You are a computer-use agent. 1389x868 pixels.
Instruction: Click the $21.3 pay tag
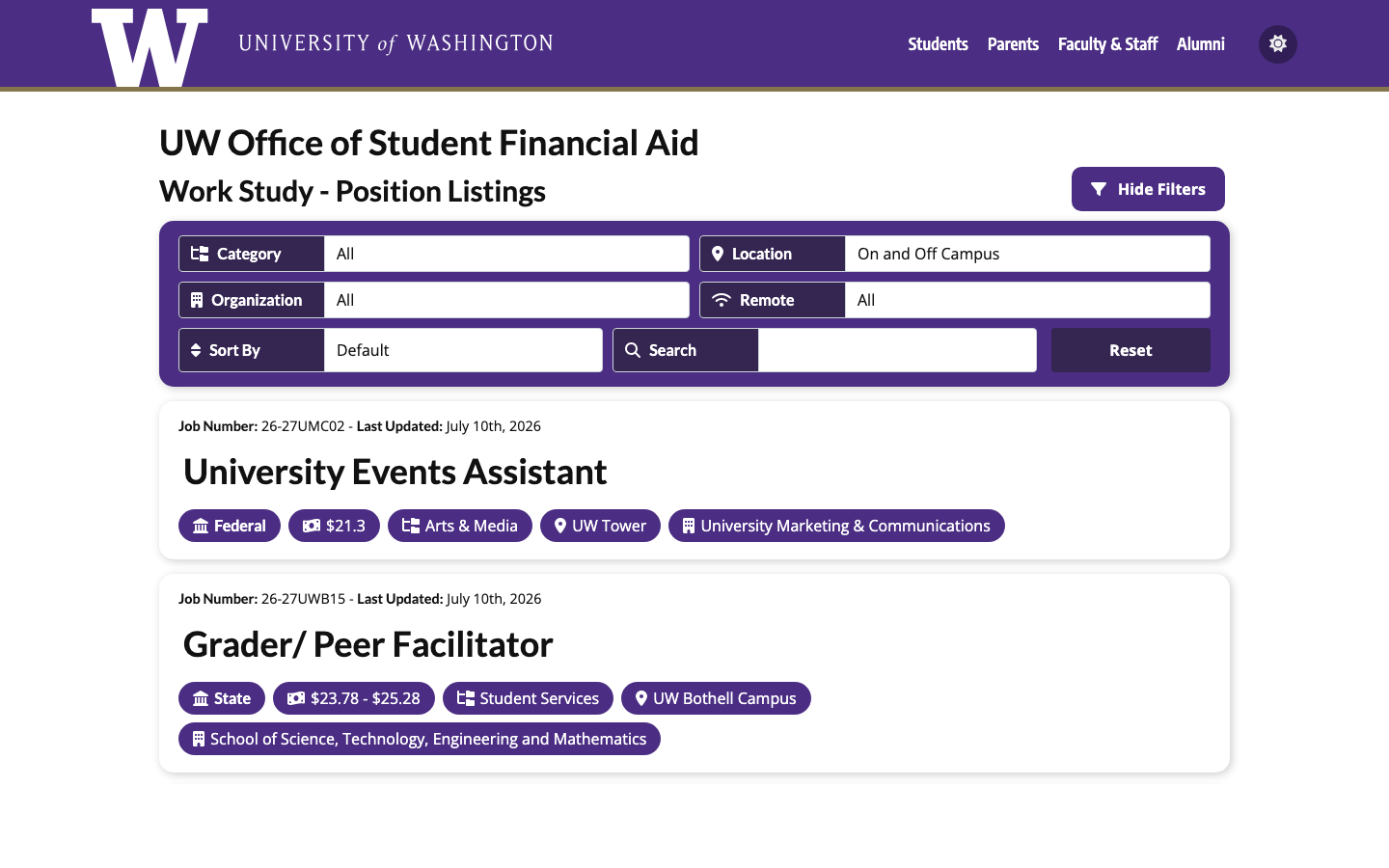[x=334, y=526]
